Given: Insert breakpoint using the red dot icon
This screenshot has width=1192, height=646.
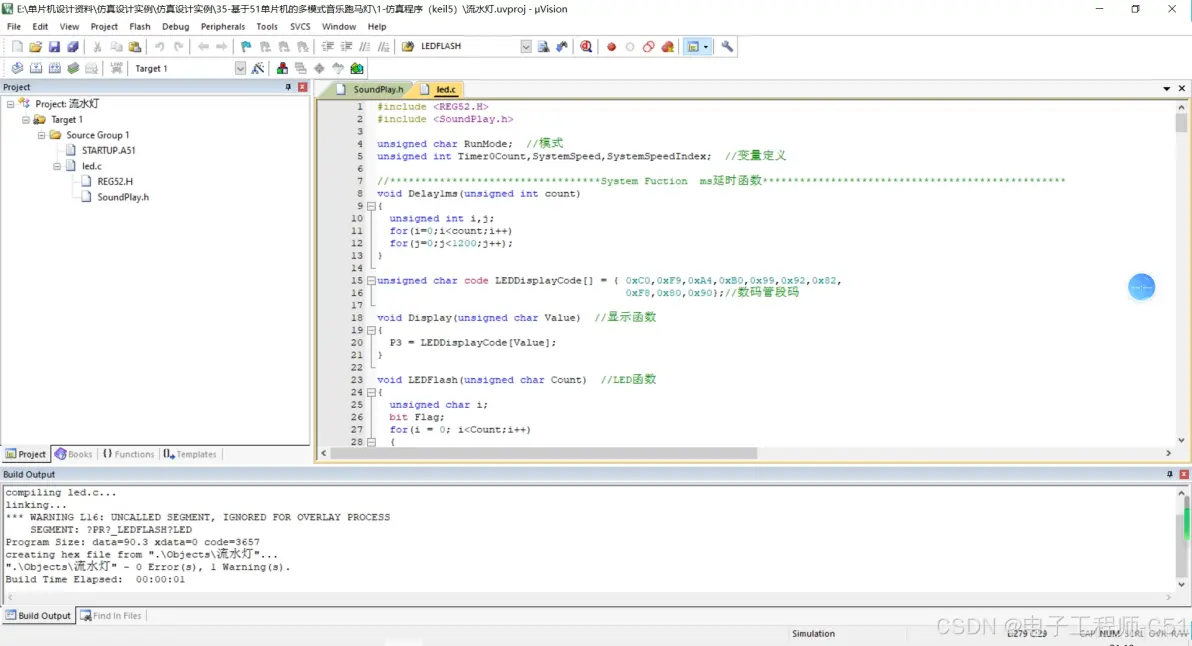Looking at the screenshot, I should point(611,47).
